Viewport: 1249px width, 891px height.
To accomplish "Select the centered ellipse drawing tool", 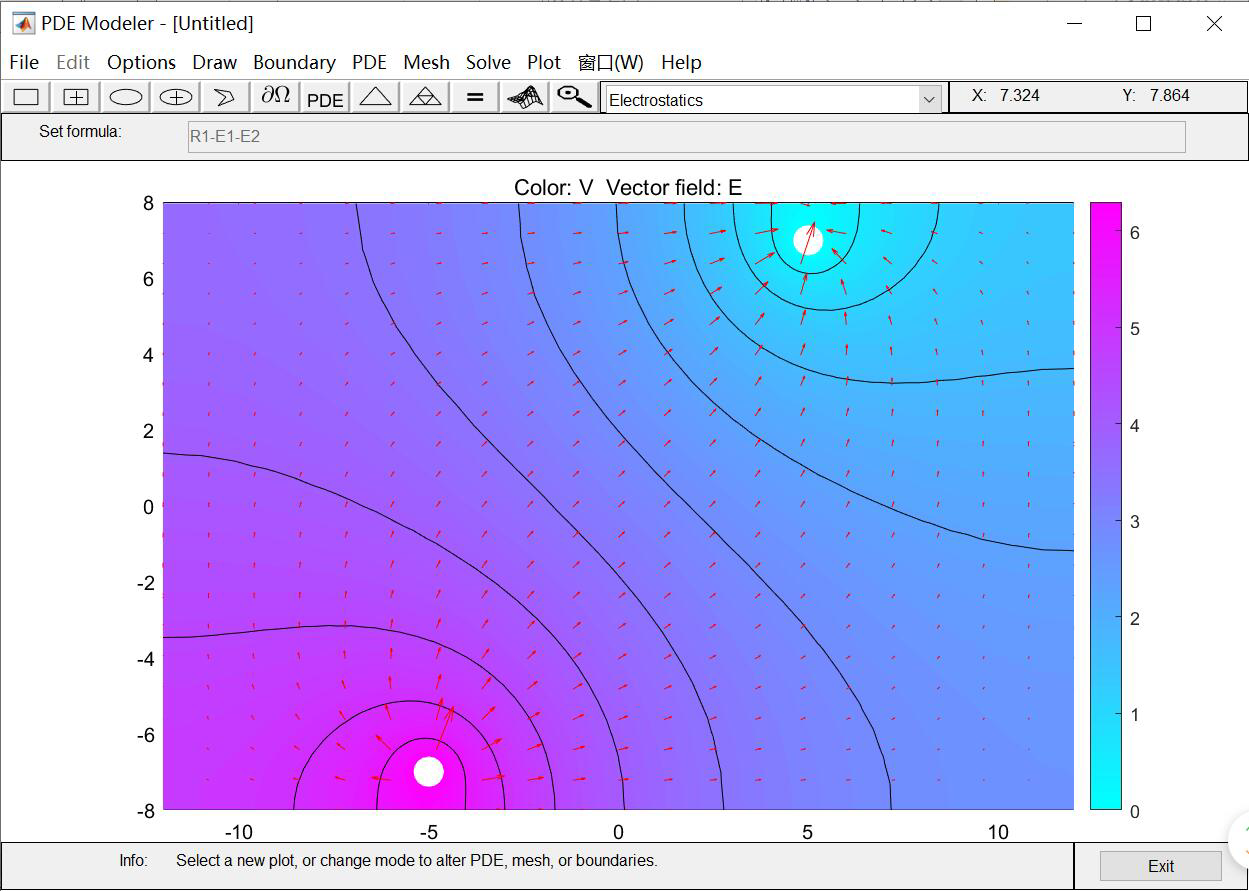I will tap(176, 97).
